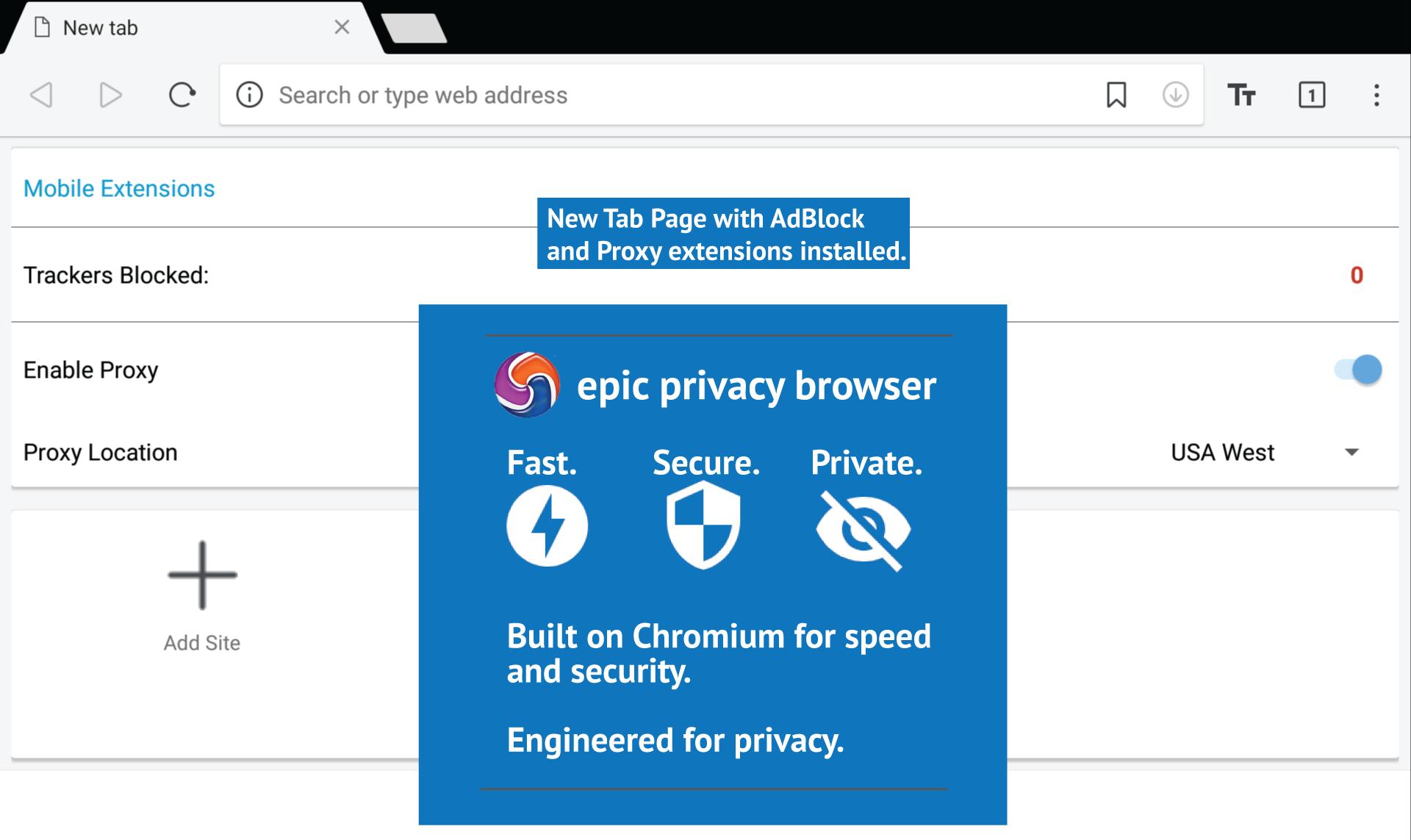1411x840 pixels.
Task: Reload the page with the refresh icon
Action: [182, 95]
